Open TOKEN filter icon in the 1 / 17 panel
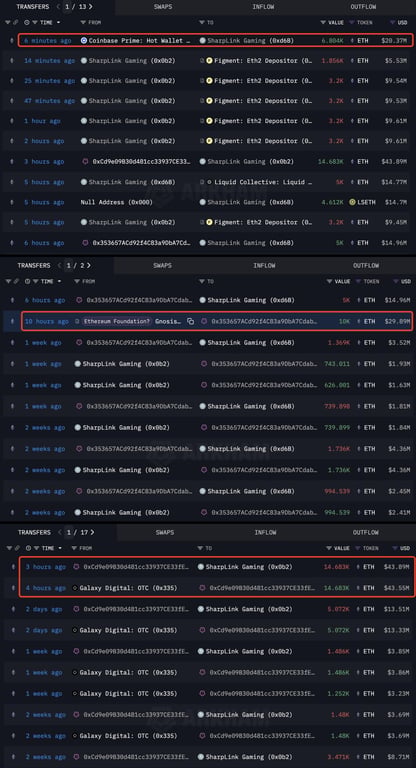The width and height of the screenshot is (416, 768). (x=358, y=548)
